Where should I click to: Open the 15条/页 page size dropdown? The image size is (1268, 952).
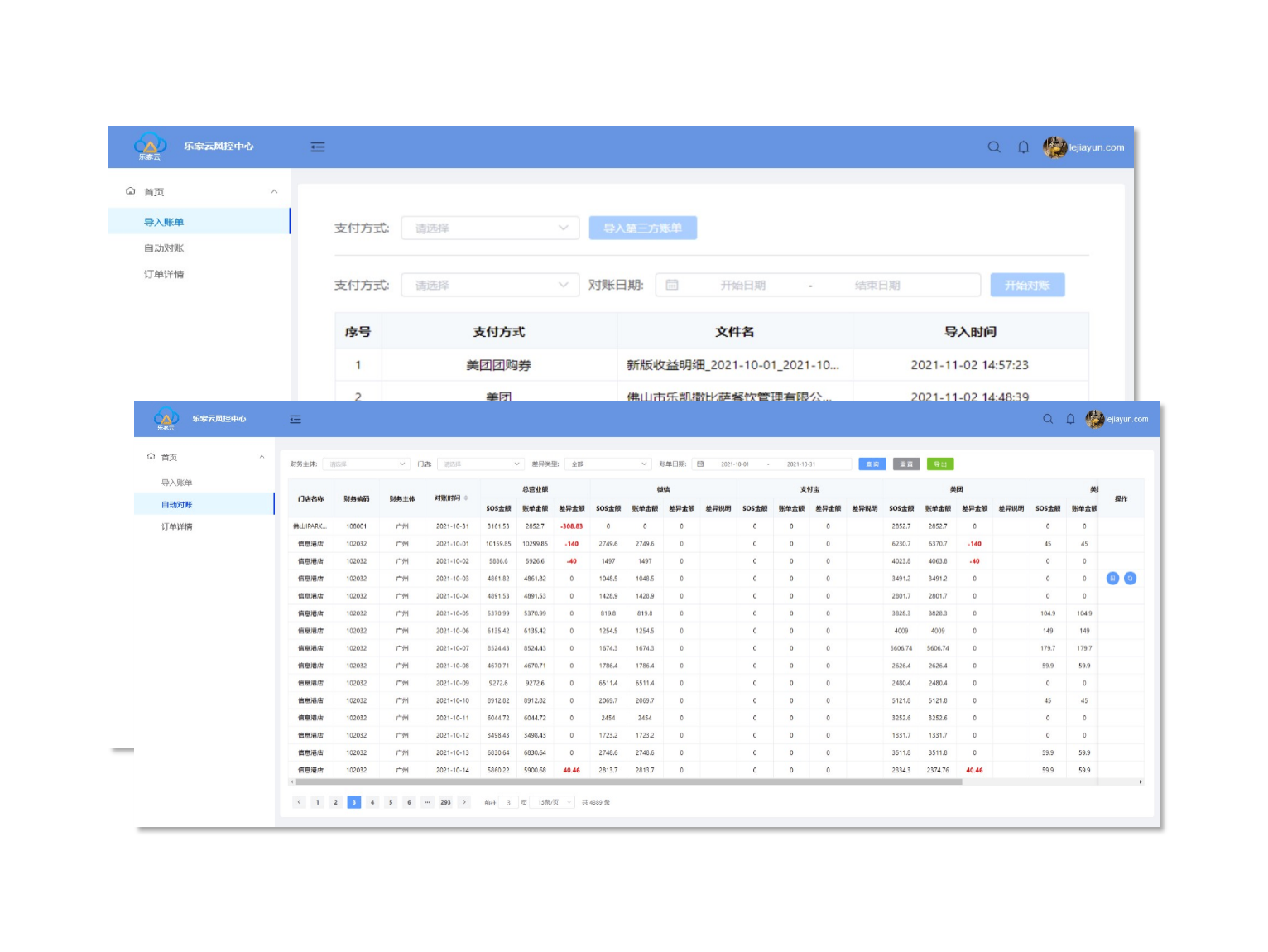[554, 802]
